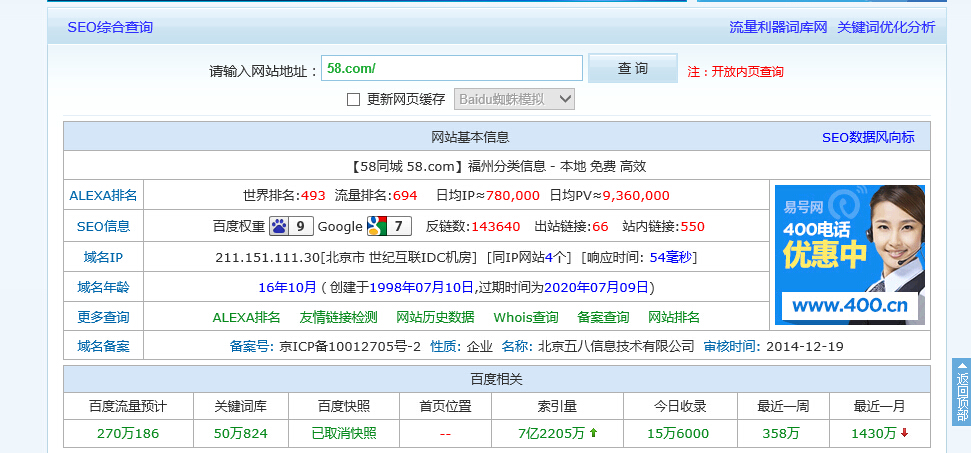Image resolution: width=971 pixels, height=453 pixels.
Task: Open the 关键词优化分析 link
Action: pyautogui.click(x=886, y=27)
